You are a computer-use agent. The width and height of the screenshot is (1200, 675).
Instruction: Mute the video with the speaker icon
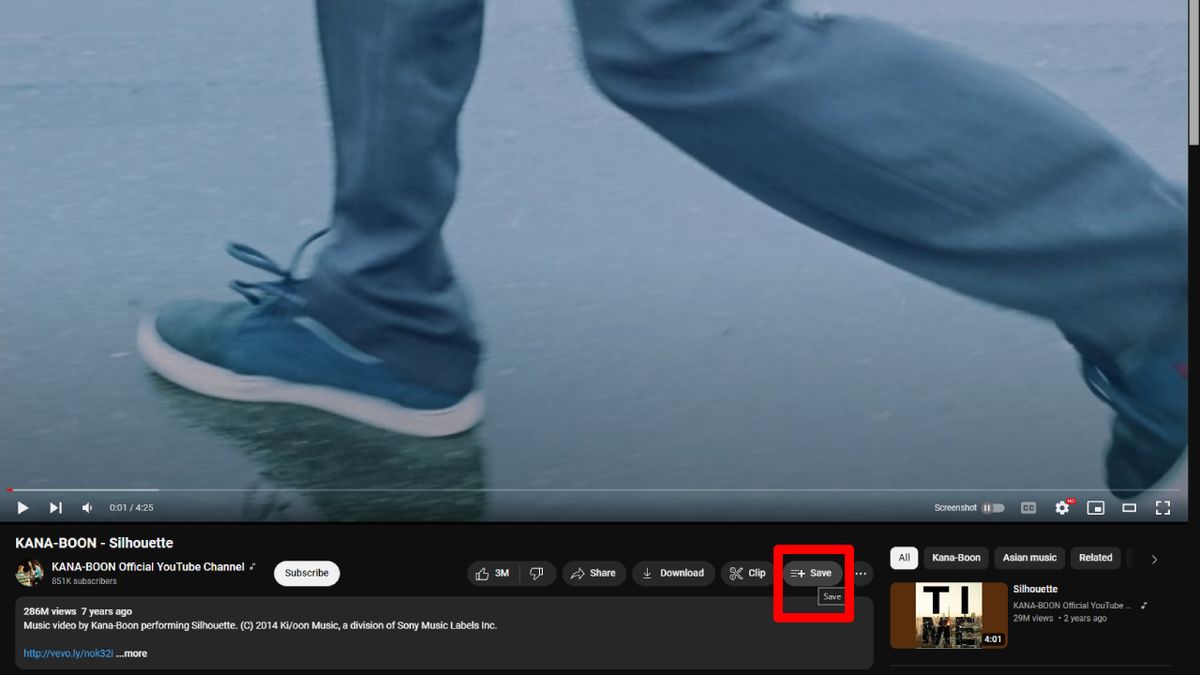point(86,507)
